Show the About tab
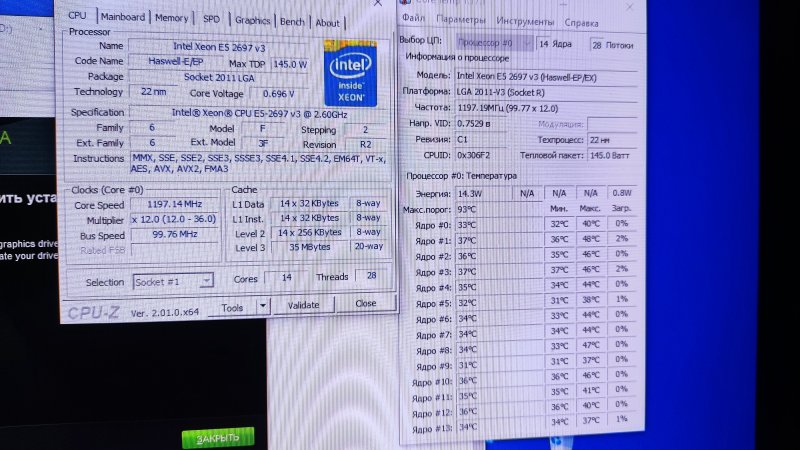The width and height of the screenshot is (800, 450). (x=327, y=23)
